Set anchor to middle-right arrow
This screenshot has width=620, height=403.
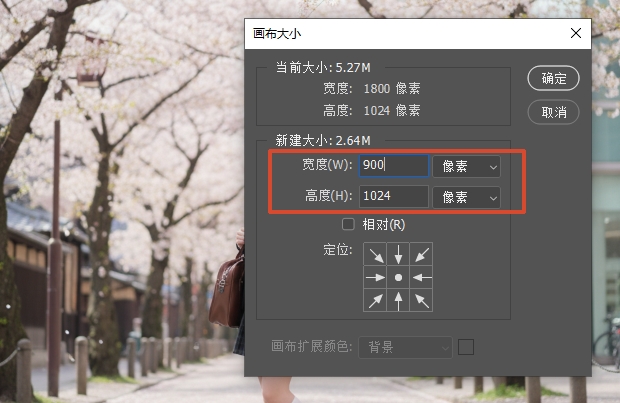[422, 277]
